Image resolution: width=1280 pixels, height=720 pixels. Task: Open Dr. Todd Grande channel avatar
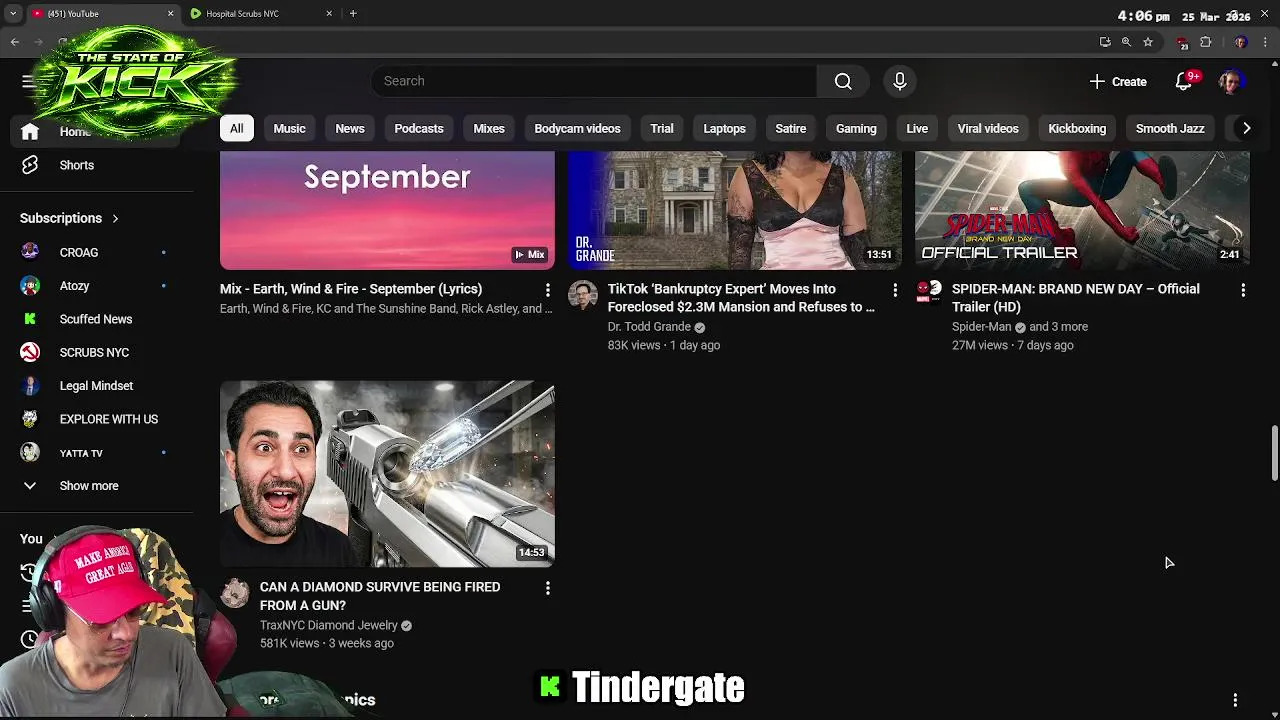[583, 295]
